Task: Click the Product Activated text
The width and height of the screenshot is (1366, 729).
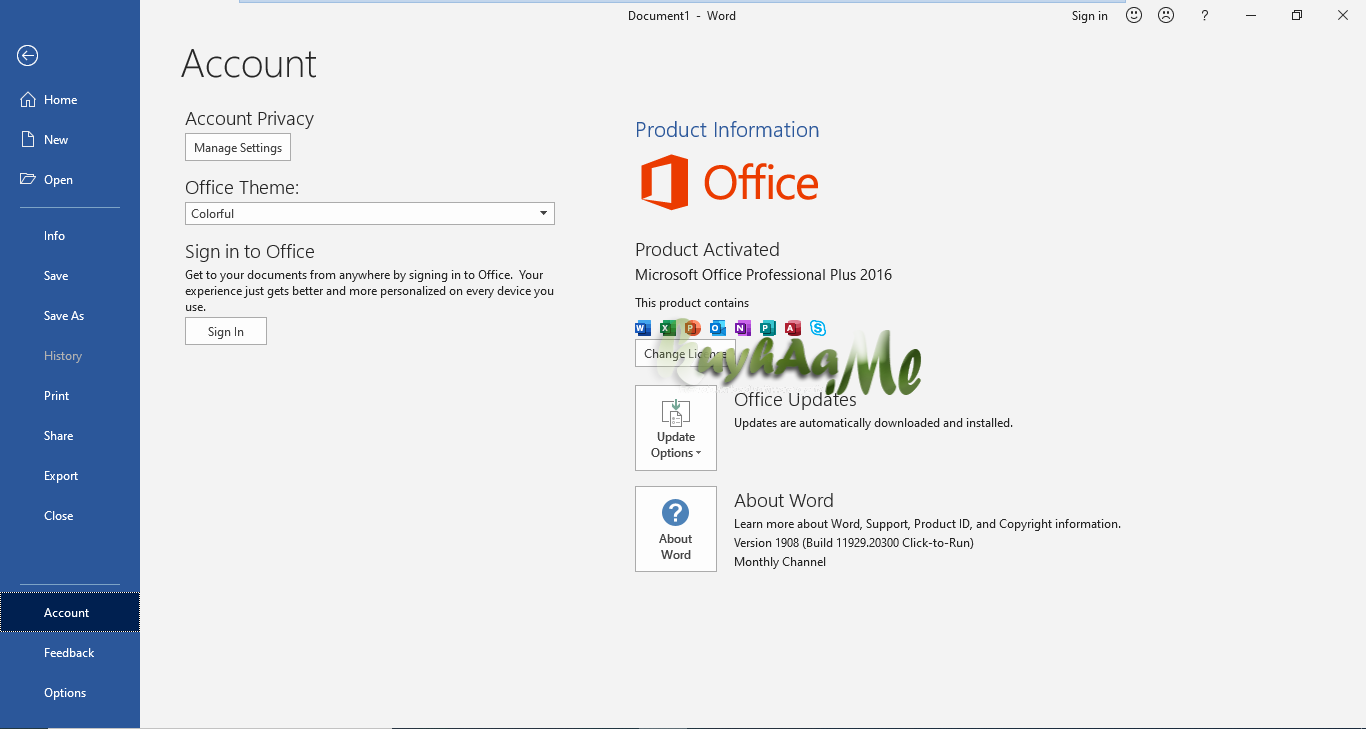Action: [x=707, y=250]
